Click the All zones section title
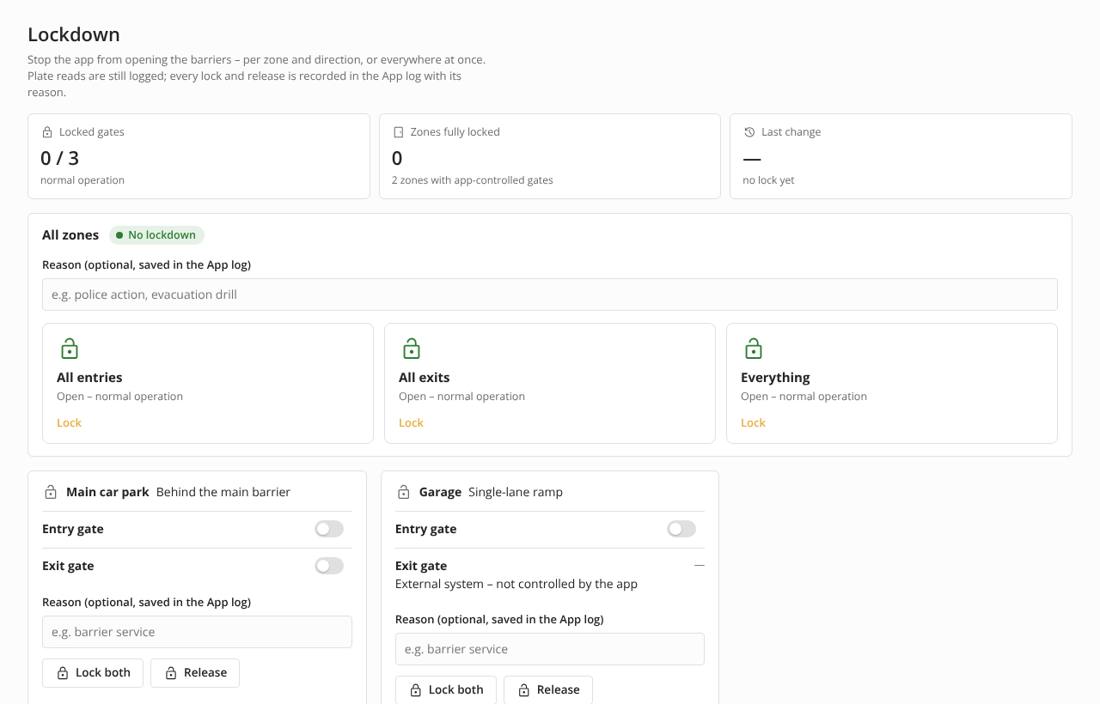1100x704 pixels. coord(70,235)
